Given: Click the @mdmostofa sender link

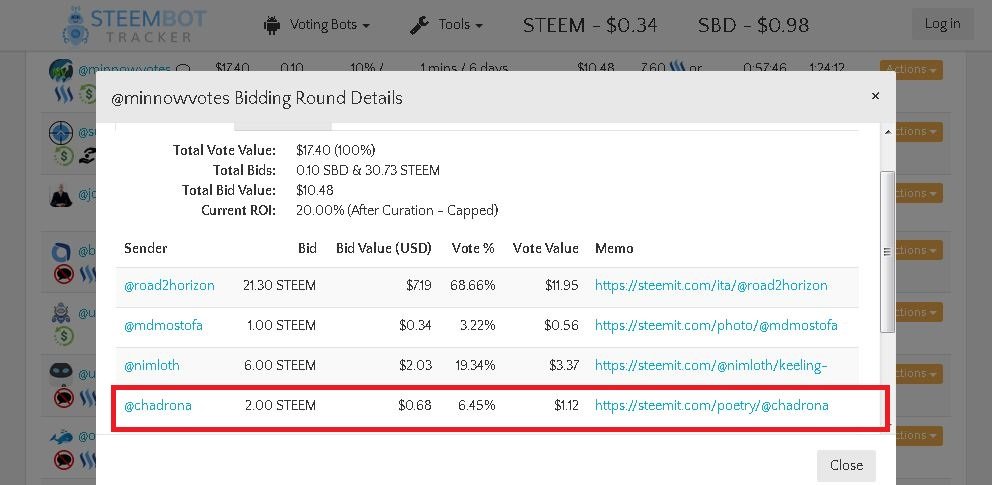Looking at the screenshot, I should click(x=163, y=326).
